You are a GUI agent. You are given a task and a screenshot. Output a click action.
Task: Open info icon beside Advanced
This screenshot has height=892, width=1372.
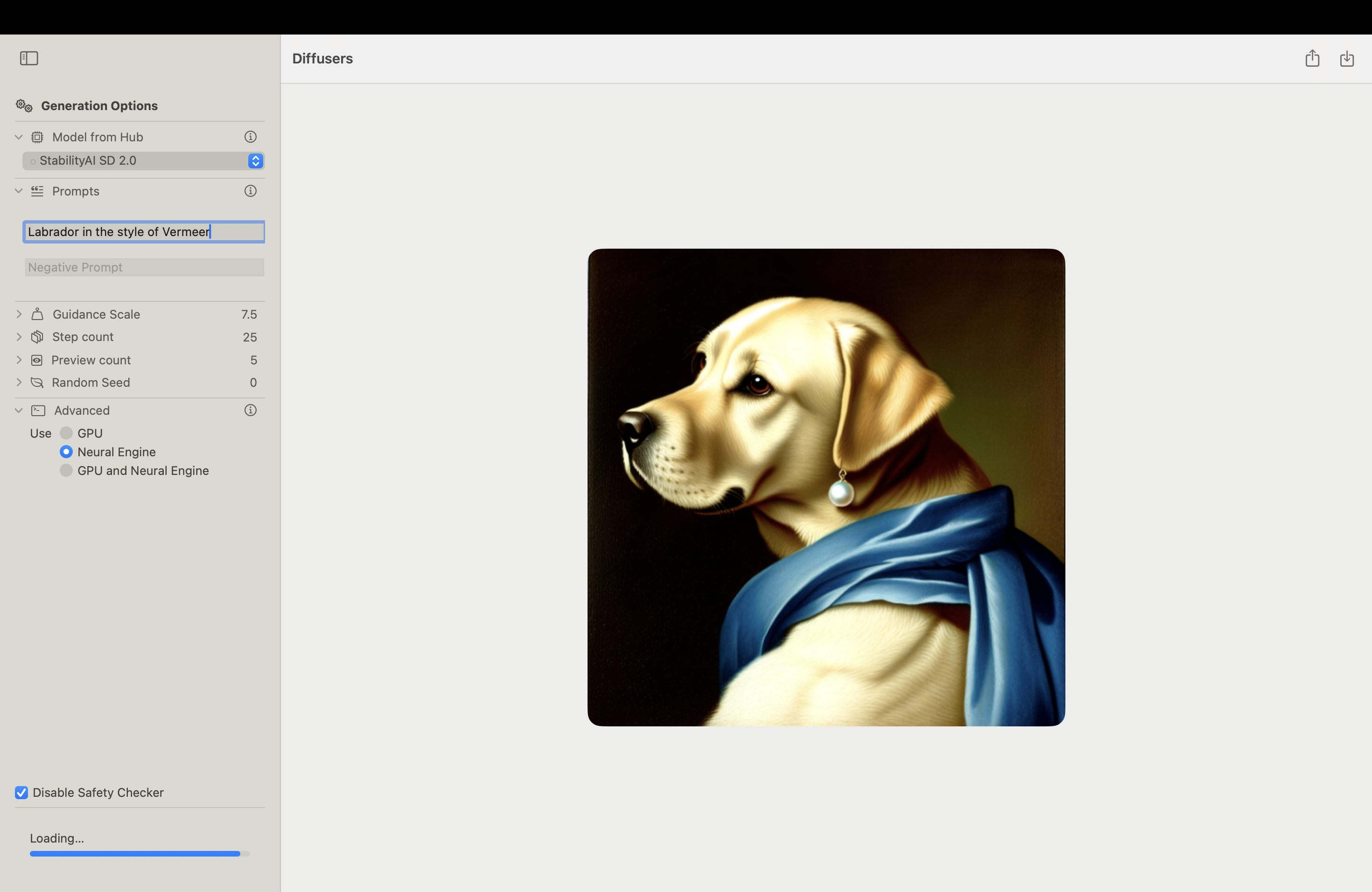pos(250,410)
